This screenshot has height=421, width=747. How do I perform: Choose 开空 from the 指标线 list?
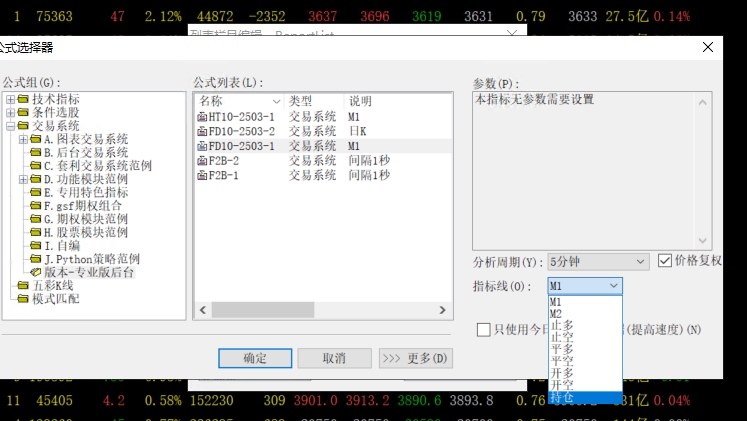point(585,385)
